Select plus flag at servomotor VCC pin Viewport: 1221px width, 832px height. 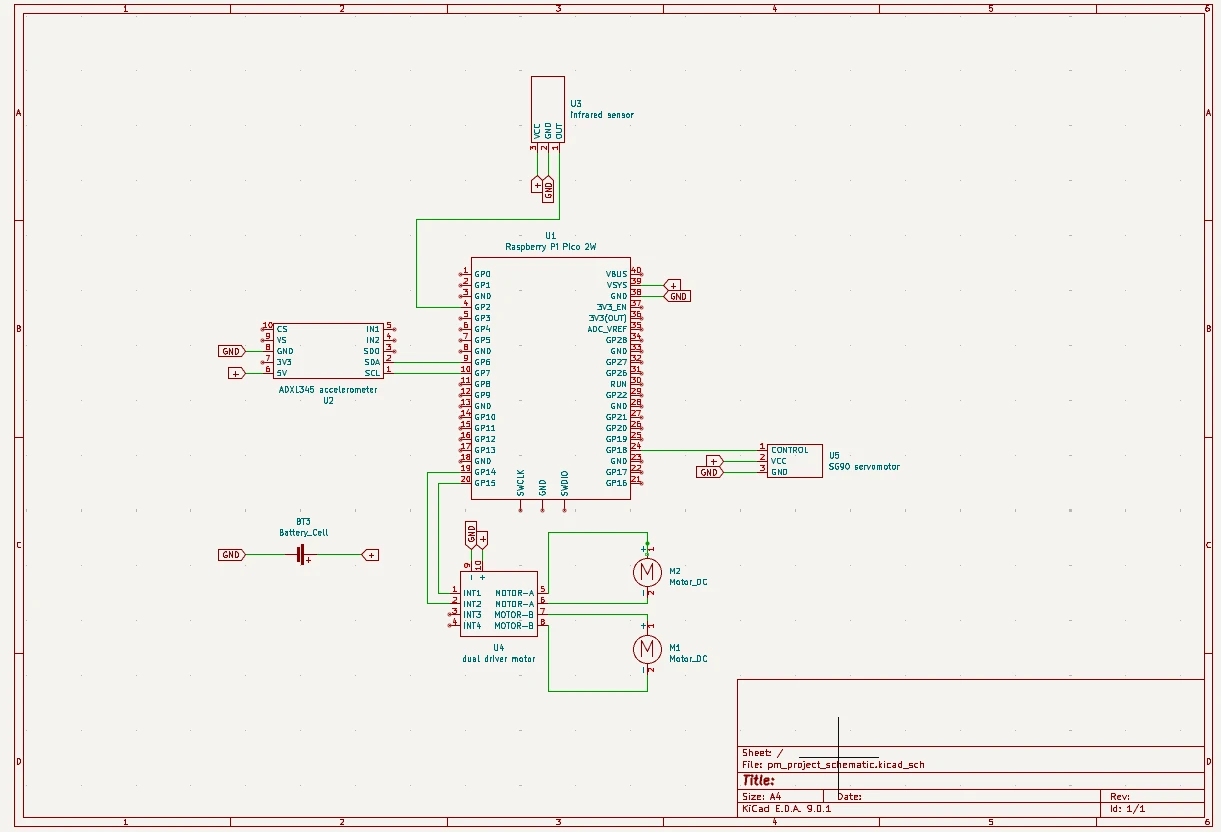(713, 461)
